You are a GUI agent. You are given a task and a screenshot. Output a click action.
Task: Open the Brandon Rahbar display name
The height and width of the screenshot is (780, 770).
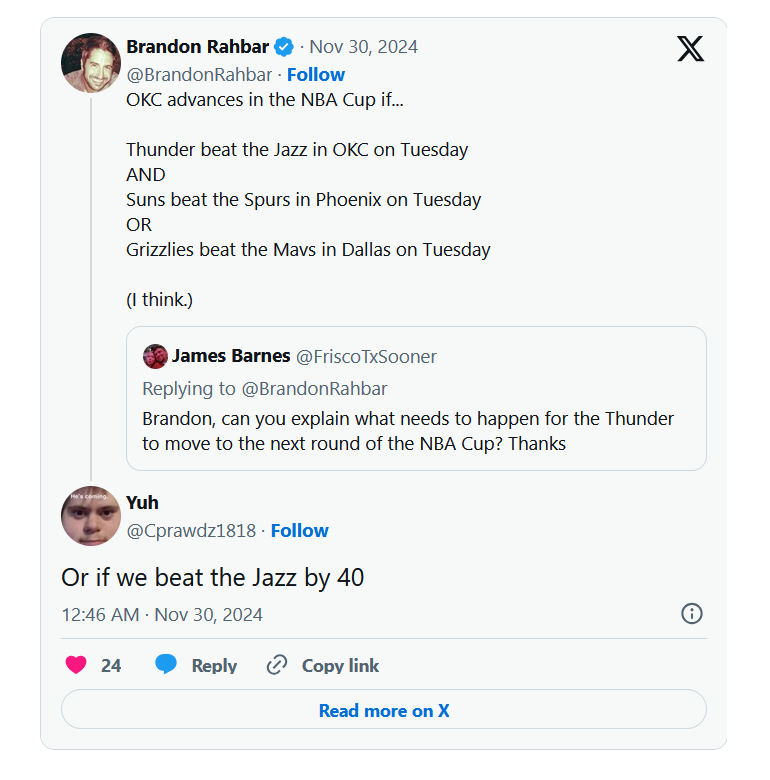tap(198, 47)
